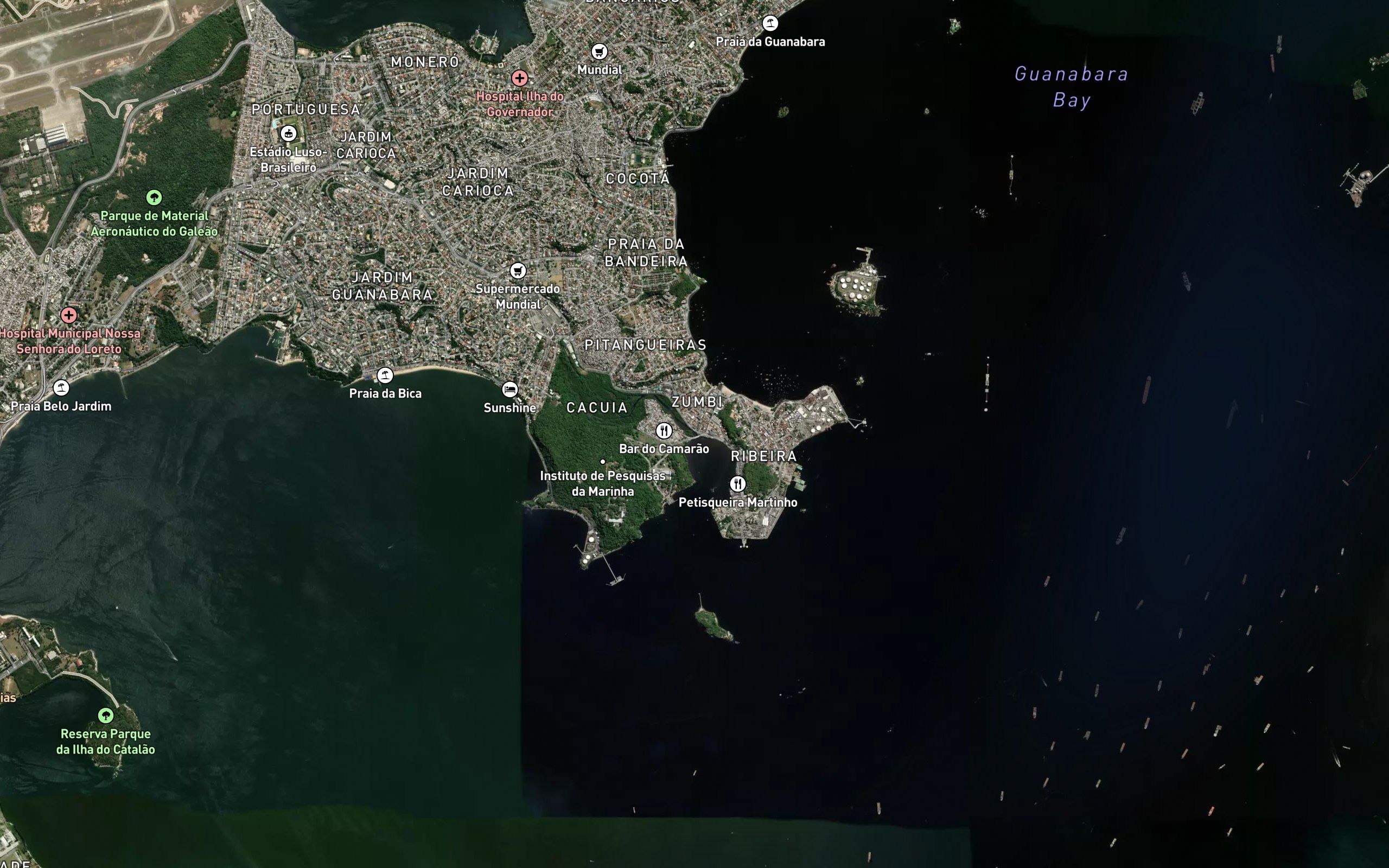The width and height of the screenshot is (1389, 868).
Task: Click the Praia da Guanabara beach icon
Action: (x=770, y=23)
